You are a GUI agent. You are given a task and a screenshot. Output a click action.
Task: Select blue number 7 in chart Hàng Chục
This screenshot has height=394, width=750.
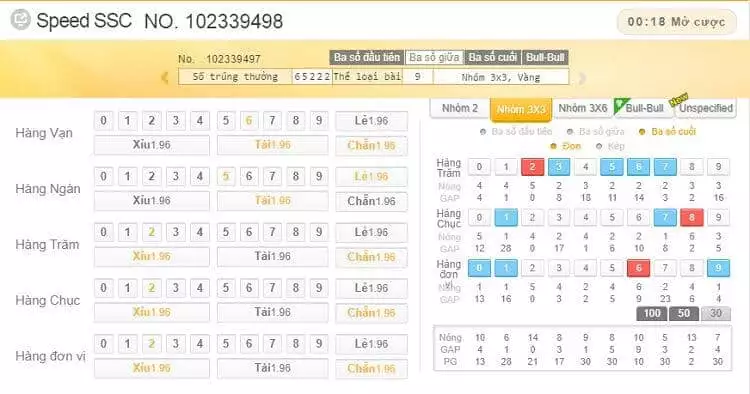tap(665, 218)
